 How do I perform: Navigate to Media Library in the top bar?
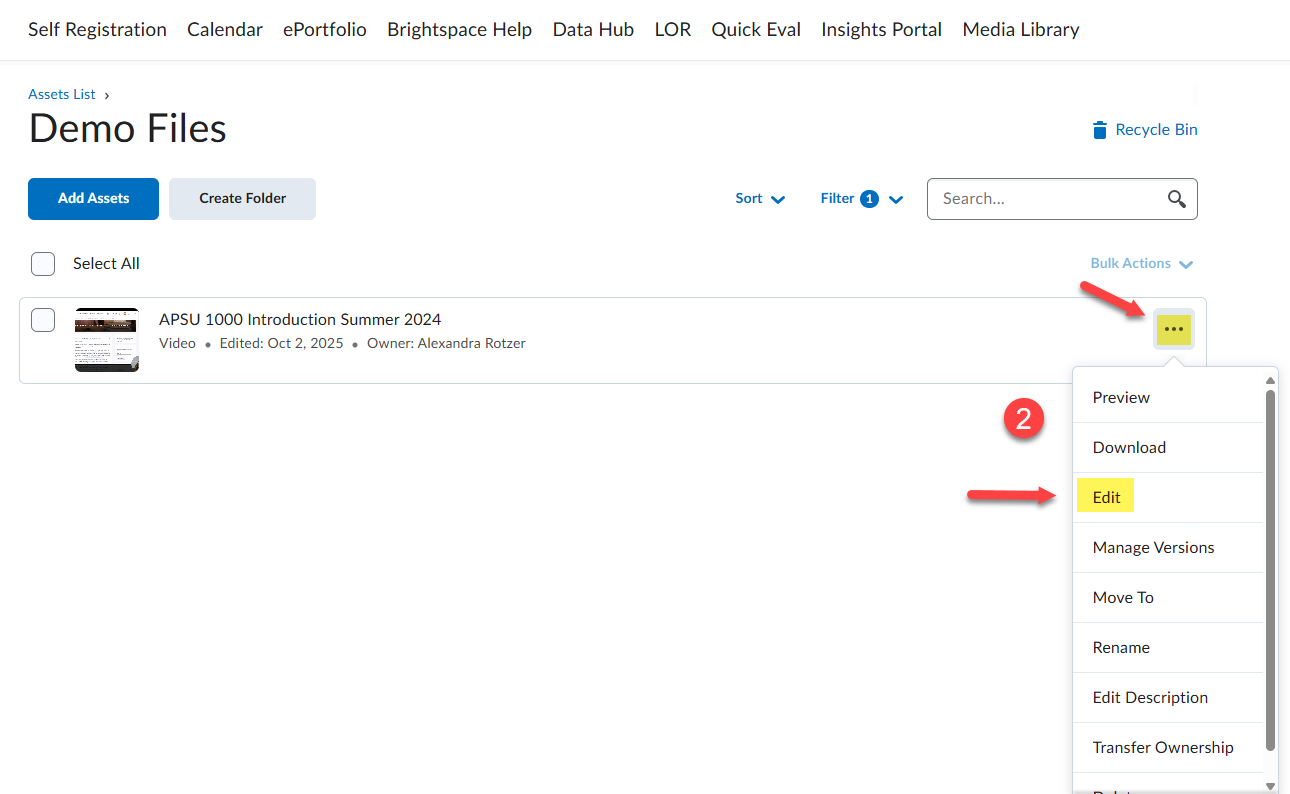click(x=1020, y=29)
